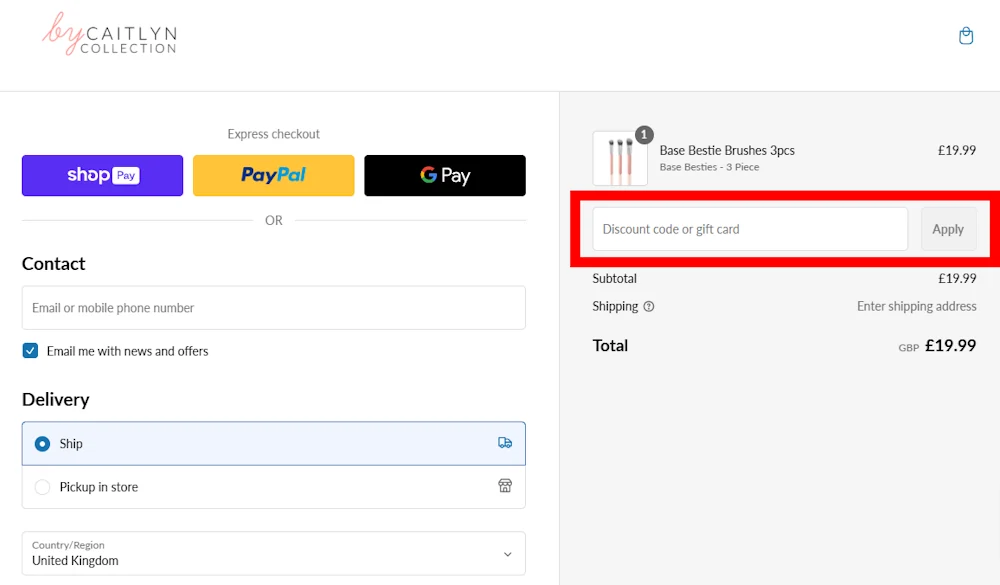1000x585 pixels.
Task: Pay with PayPal express checkout
Action: coord(274,175)
